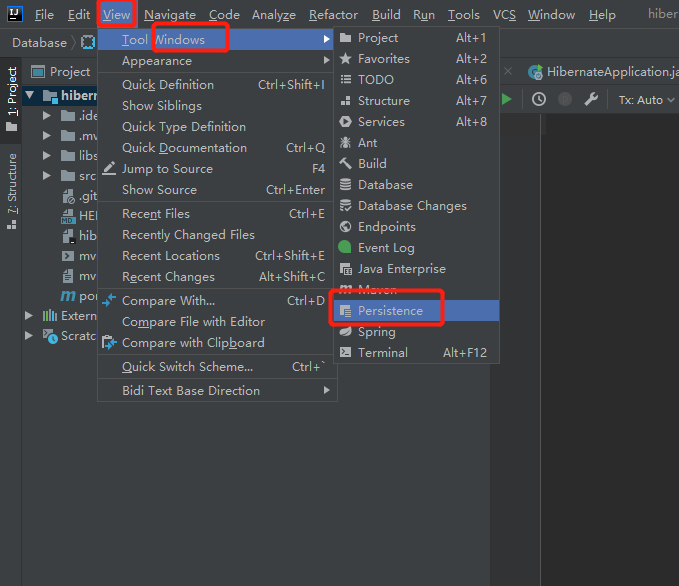This screenshot has width=679, height=586.
Task: Expand the External Libraries tree node
Action: pyautogui.click(x=29, y=316)
